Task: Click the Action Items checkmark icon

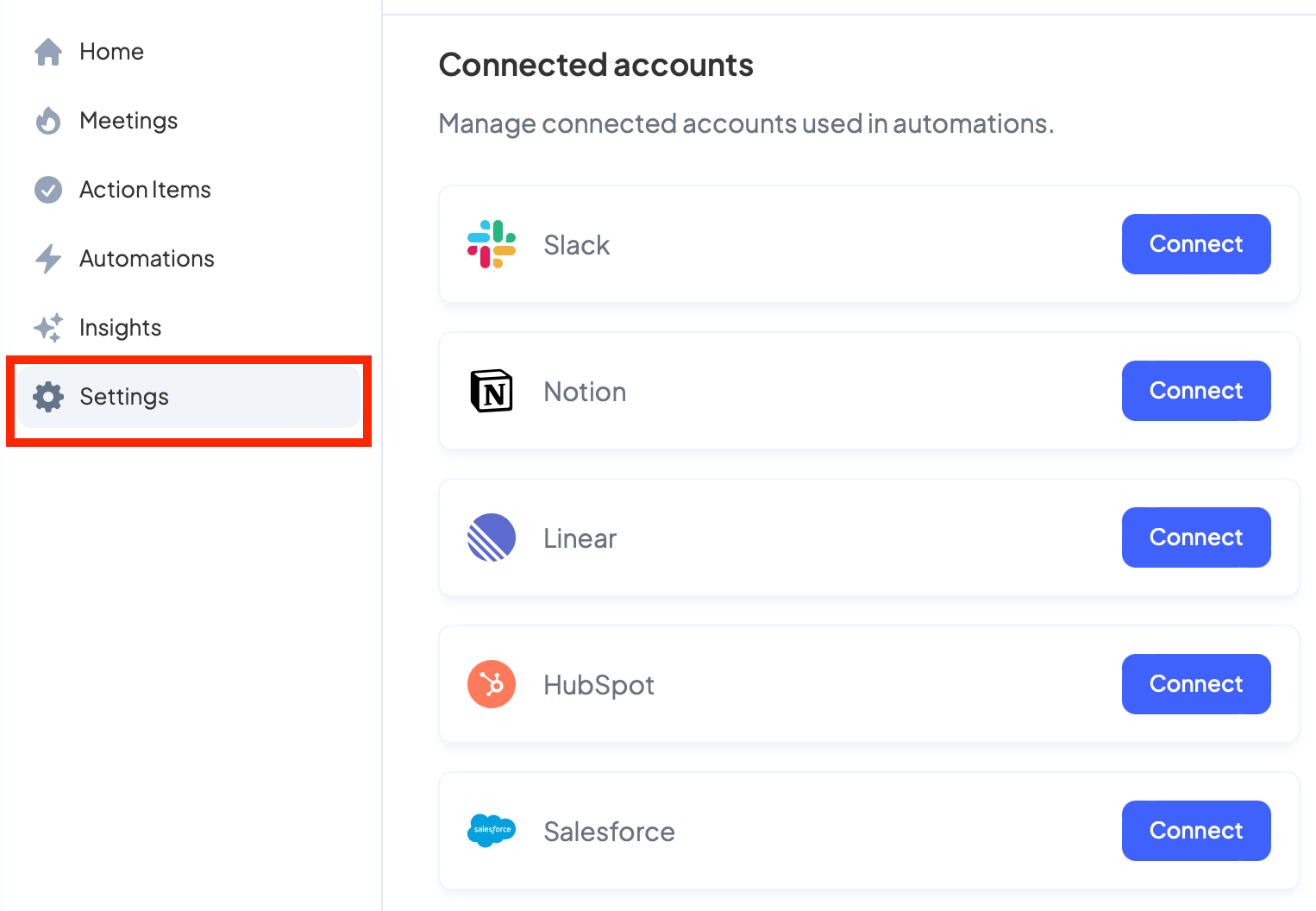Action: 48,190
